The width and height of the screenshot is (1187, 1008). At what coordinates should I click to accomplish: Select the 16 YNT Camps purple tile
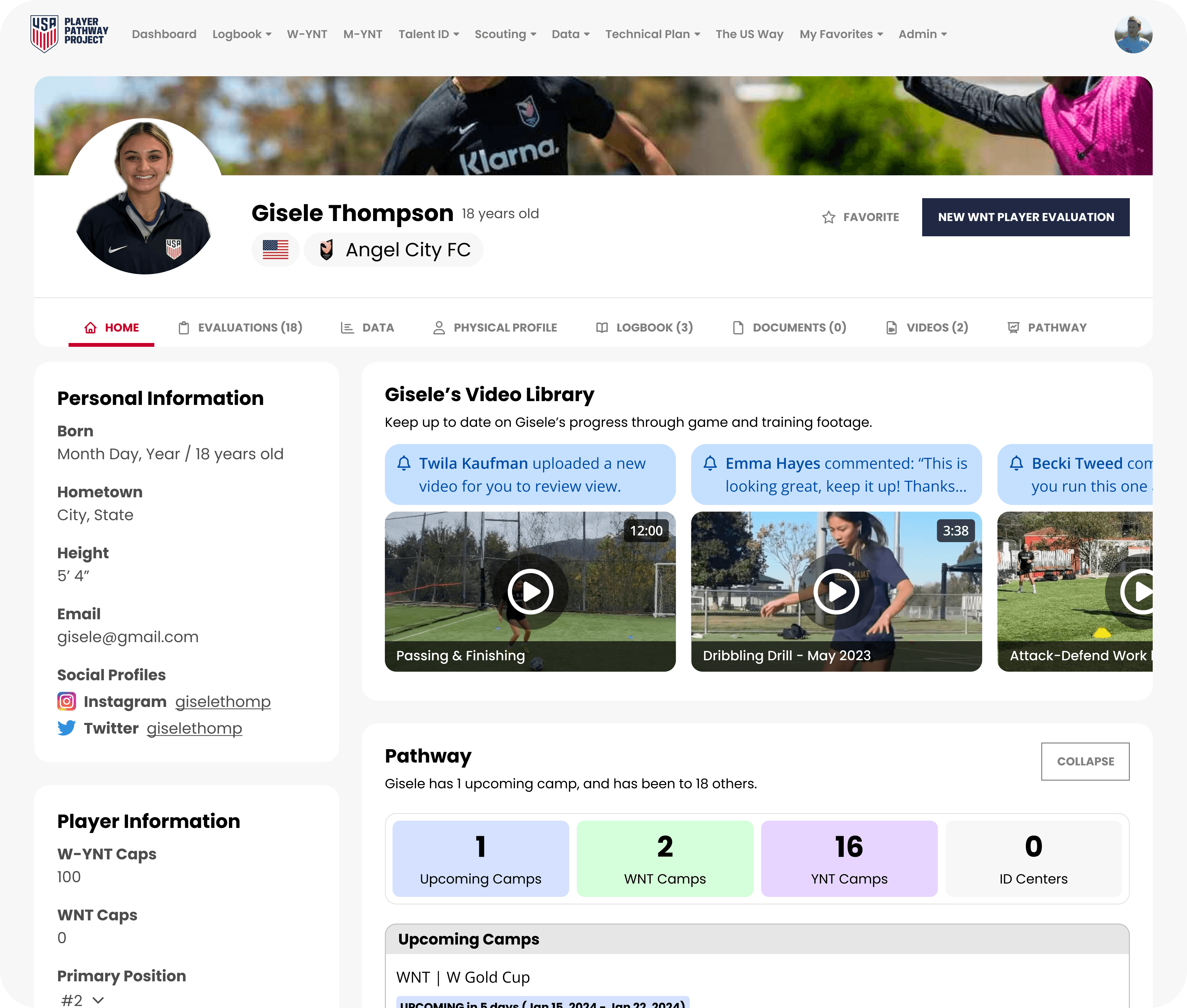pos(849,858)
